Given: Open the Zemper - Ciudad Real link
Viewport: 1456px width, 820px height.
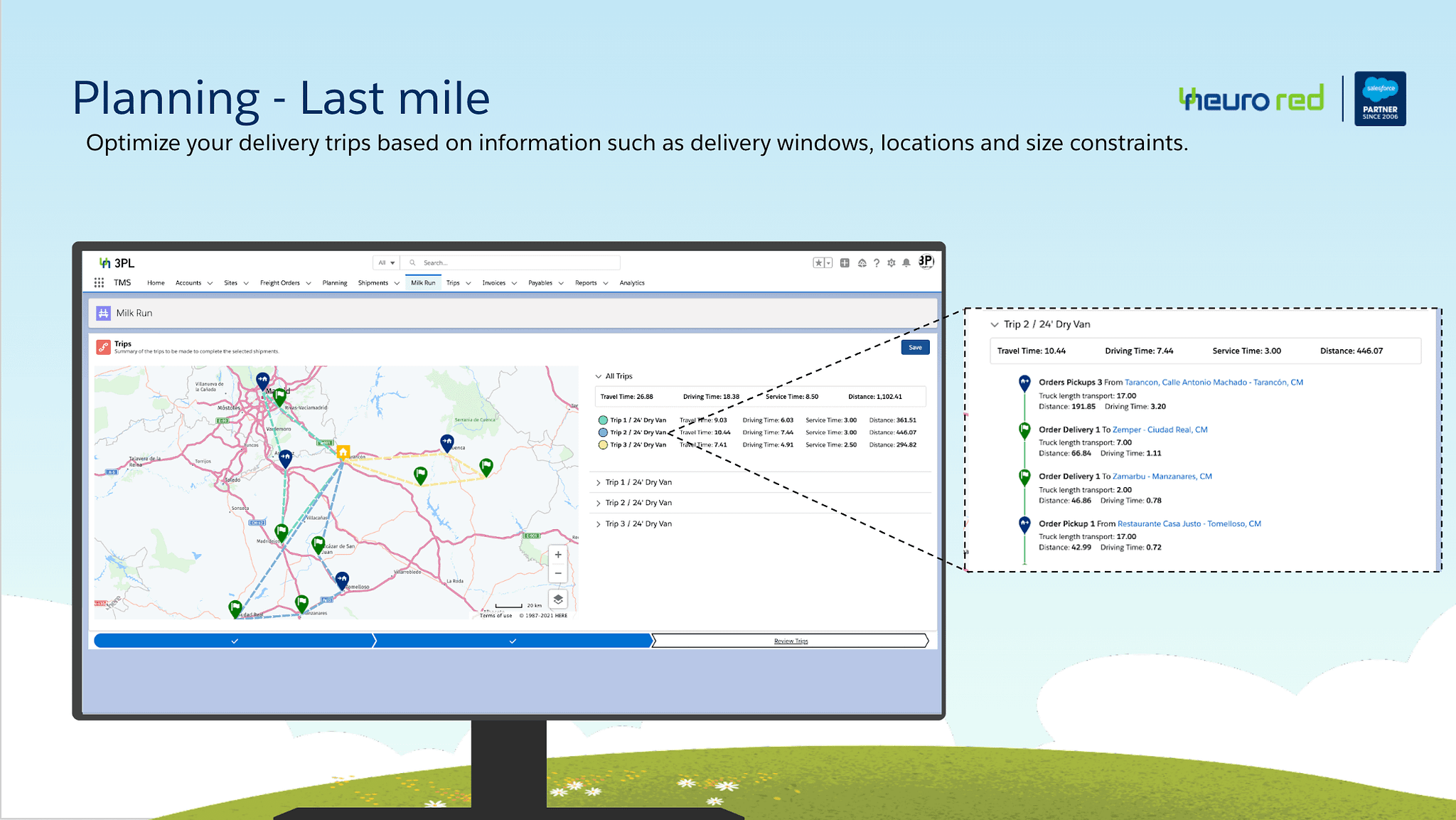Looking at the screenshot, I should pyautogui.click(x=1160, y=430).
